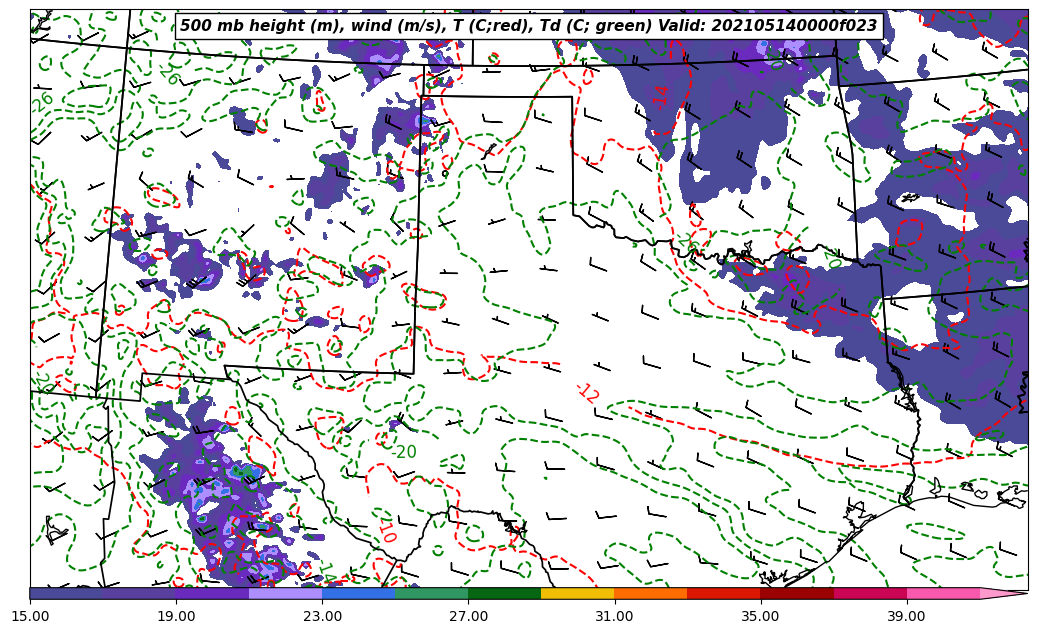
Task: Pick the light lavender colorbar segment
Action: (x=285, y=593)
